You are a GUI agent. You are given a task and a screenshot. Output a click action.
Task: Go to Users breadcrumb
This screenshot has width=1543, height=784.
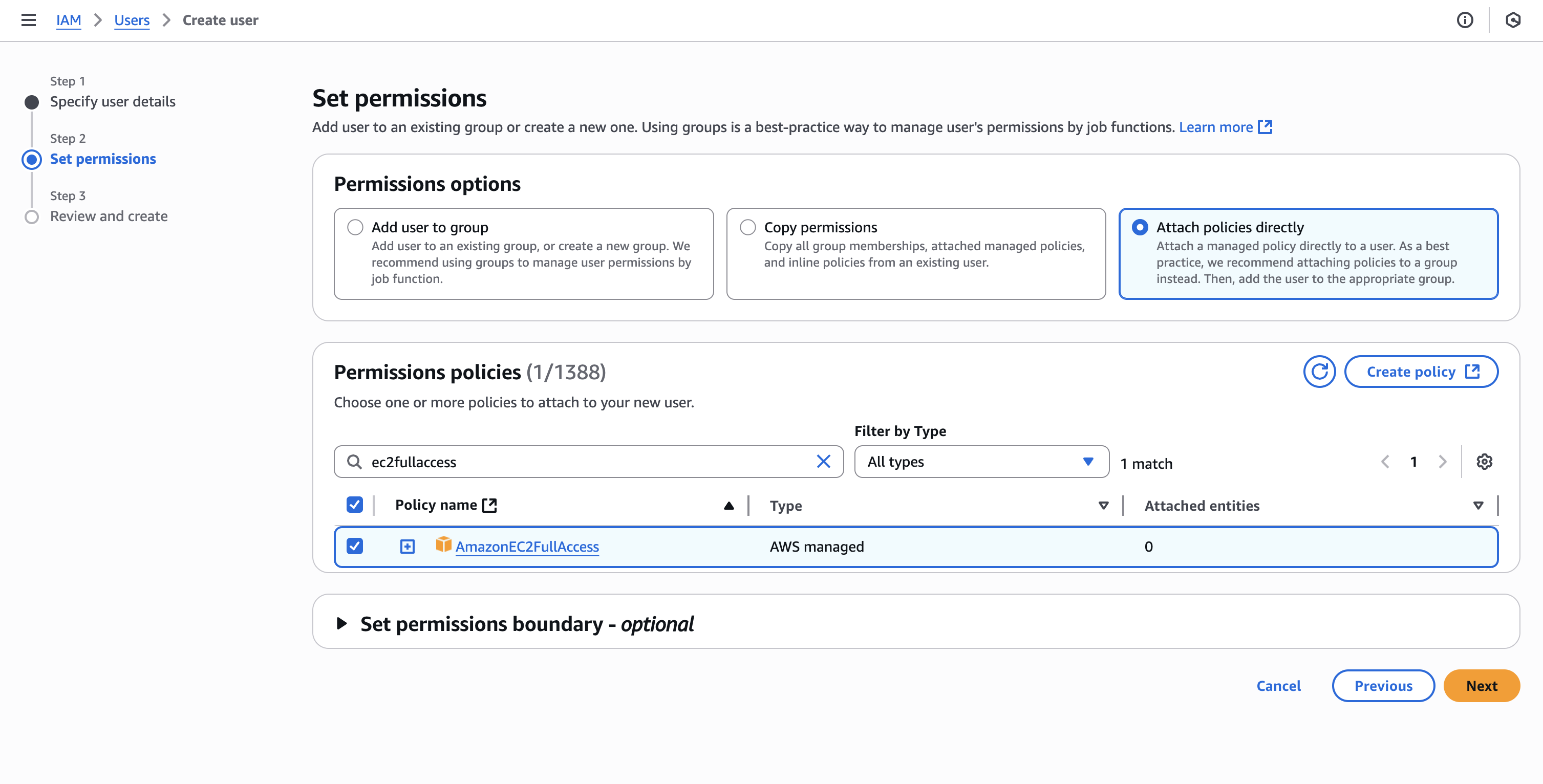(132, 20)
